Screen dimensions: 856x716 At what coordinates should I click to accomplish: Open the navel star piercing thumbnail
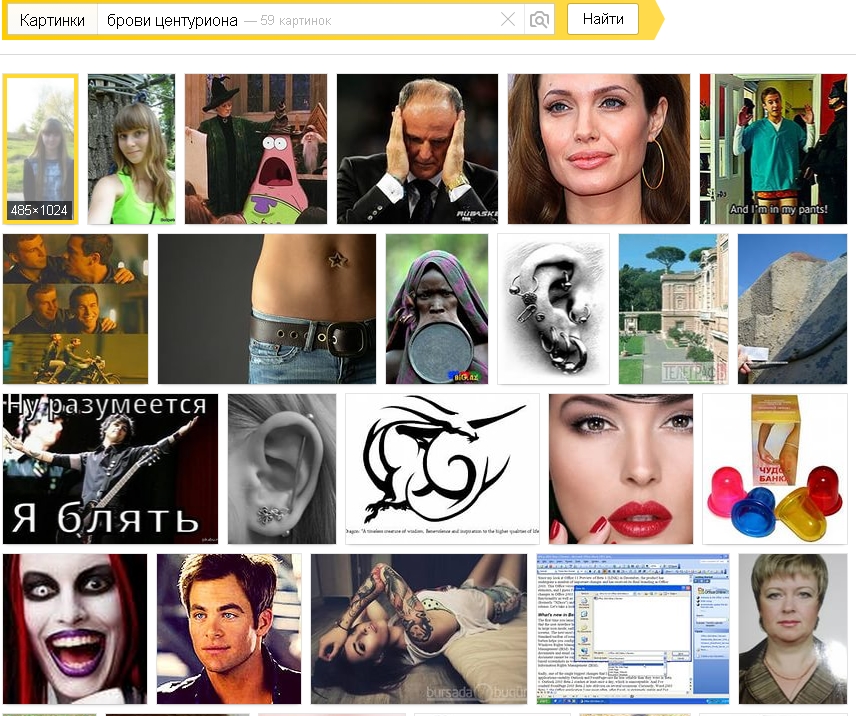(267, 309)
